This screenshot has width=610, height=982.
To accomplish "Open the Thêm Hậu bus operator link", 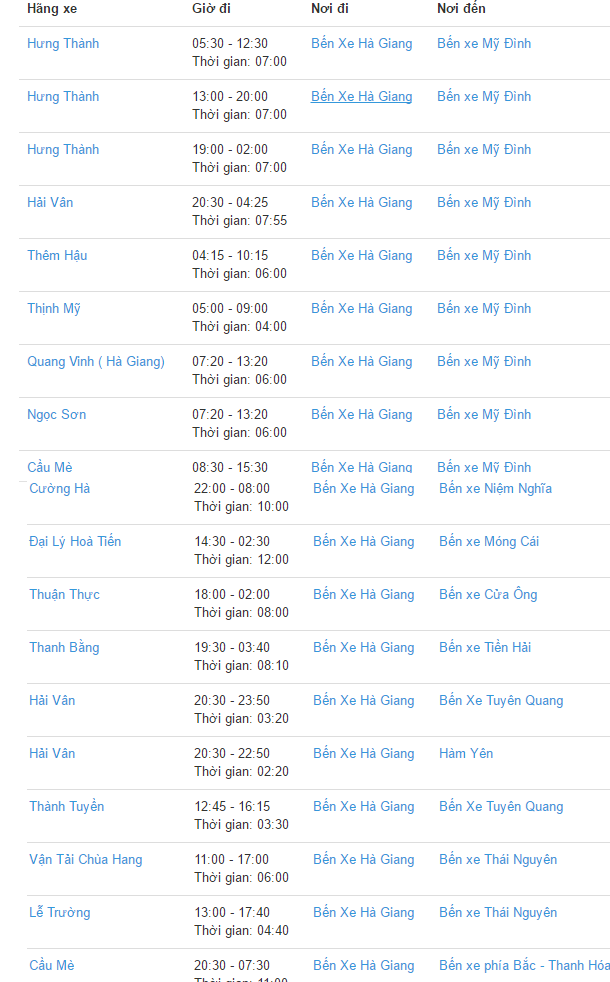I will click(57, 256).
